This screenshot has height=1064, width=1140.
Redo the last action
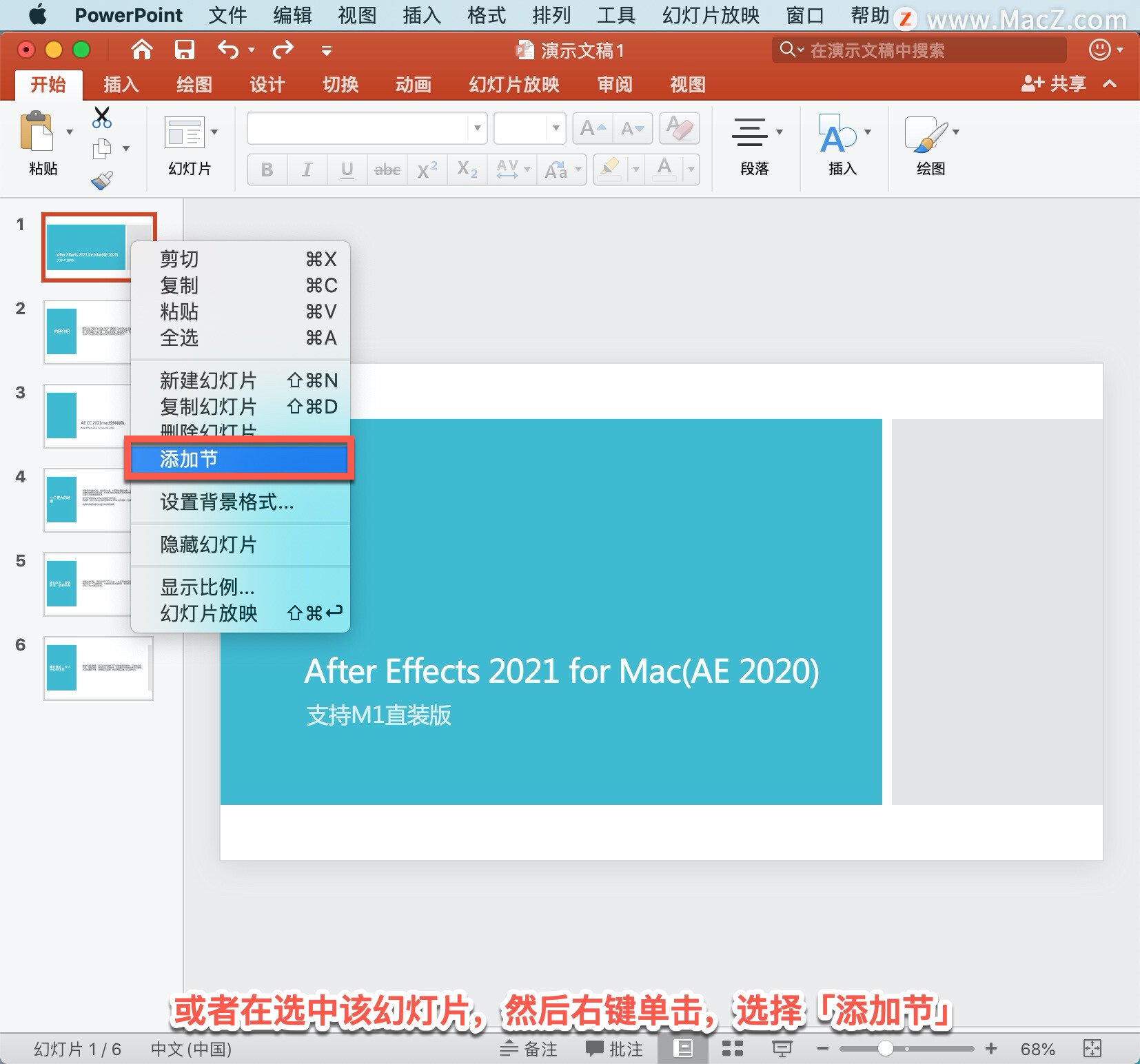(x=283, y=50)
